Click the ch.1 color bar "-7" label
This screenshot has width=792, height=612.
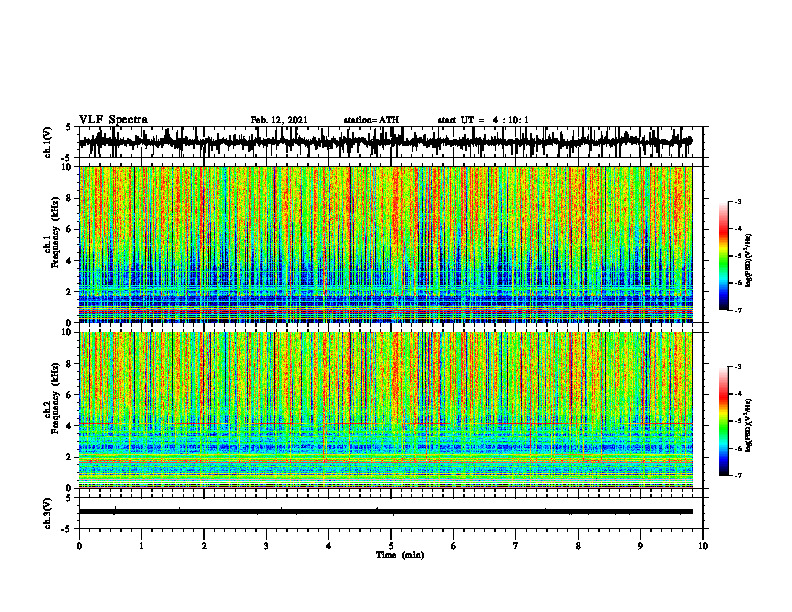coord(737,310)
